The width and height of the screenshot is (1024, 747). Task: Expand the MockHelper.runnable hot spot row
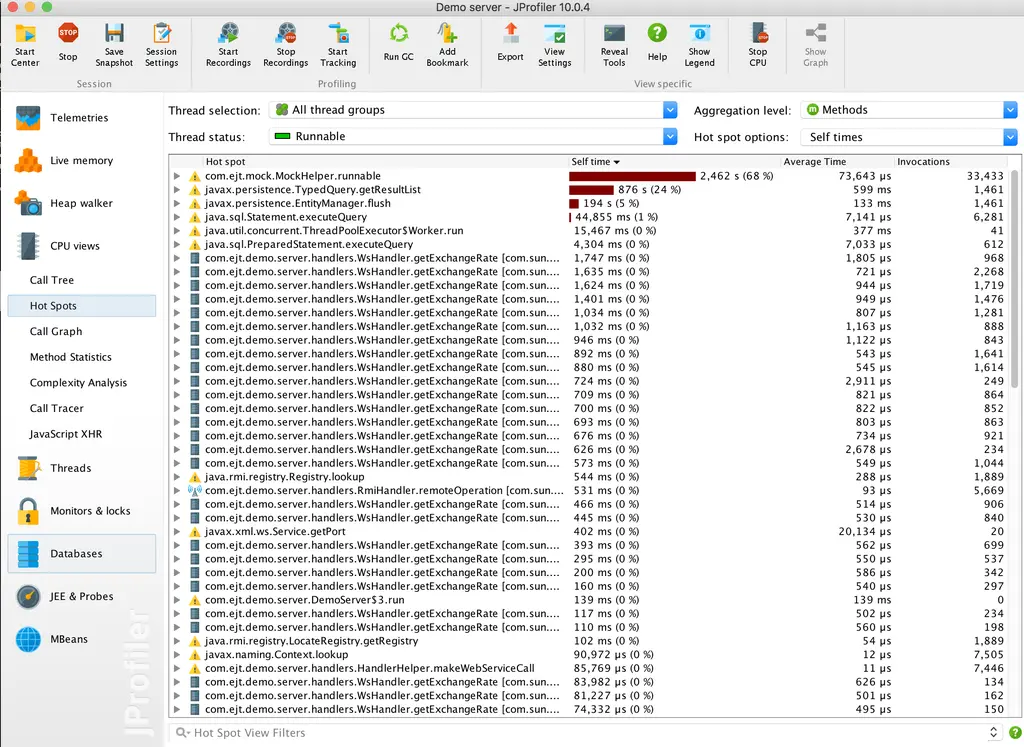pyautogui.click(x=177, y=176)
